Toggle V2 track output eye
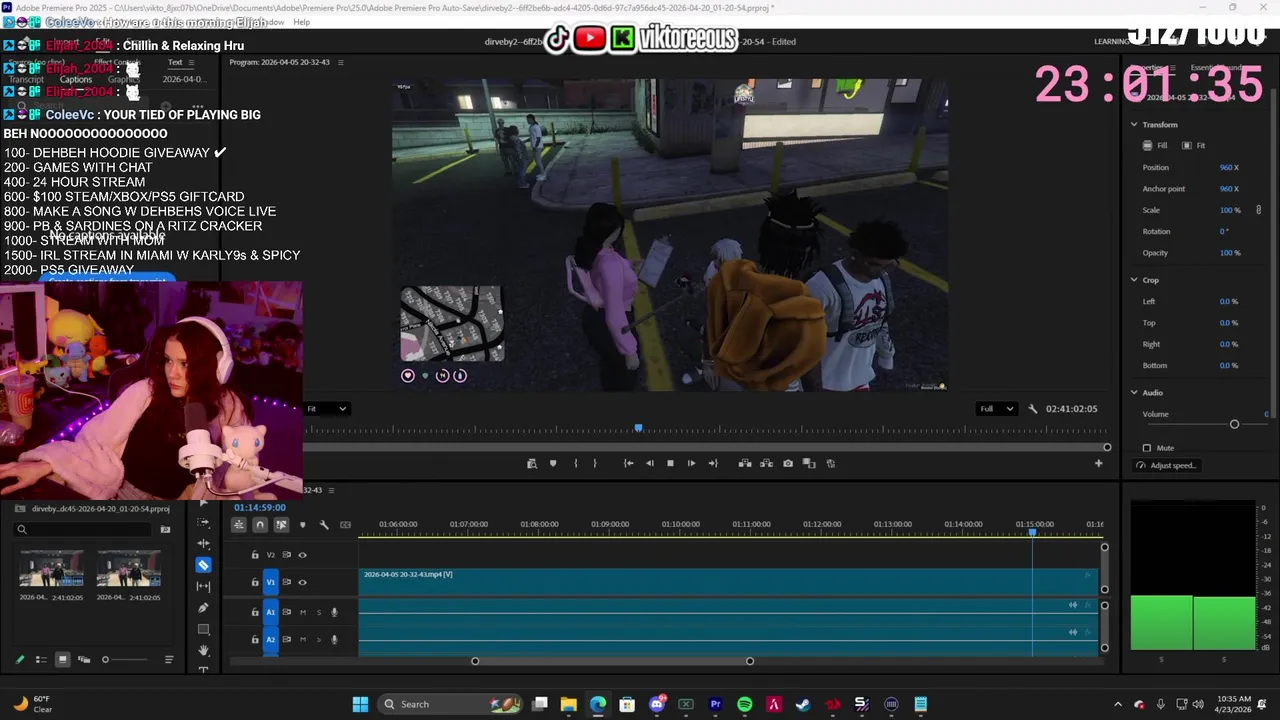Viewport: 1280px width, 720px height. (302, 555)
